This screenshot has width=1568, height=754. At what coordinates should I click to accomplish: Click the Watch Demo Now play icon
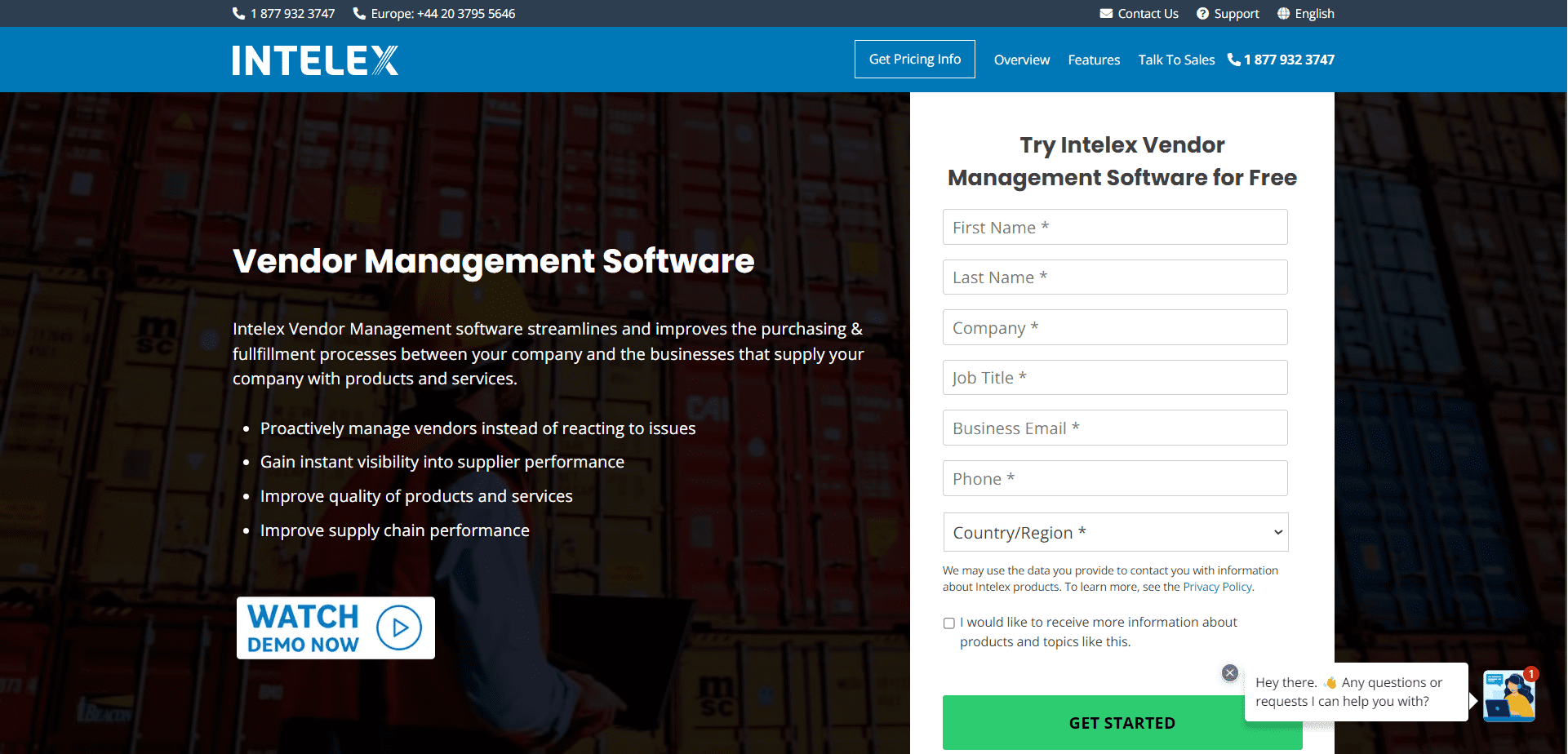(x=399, y=628)
